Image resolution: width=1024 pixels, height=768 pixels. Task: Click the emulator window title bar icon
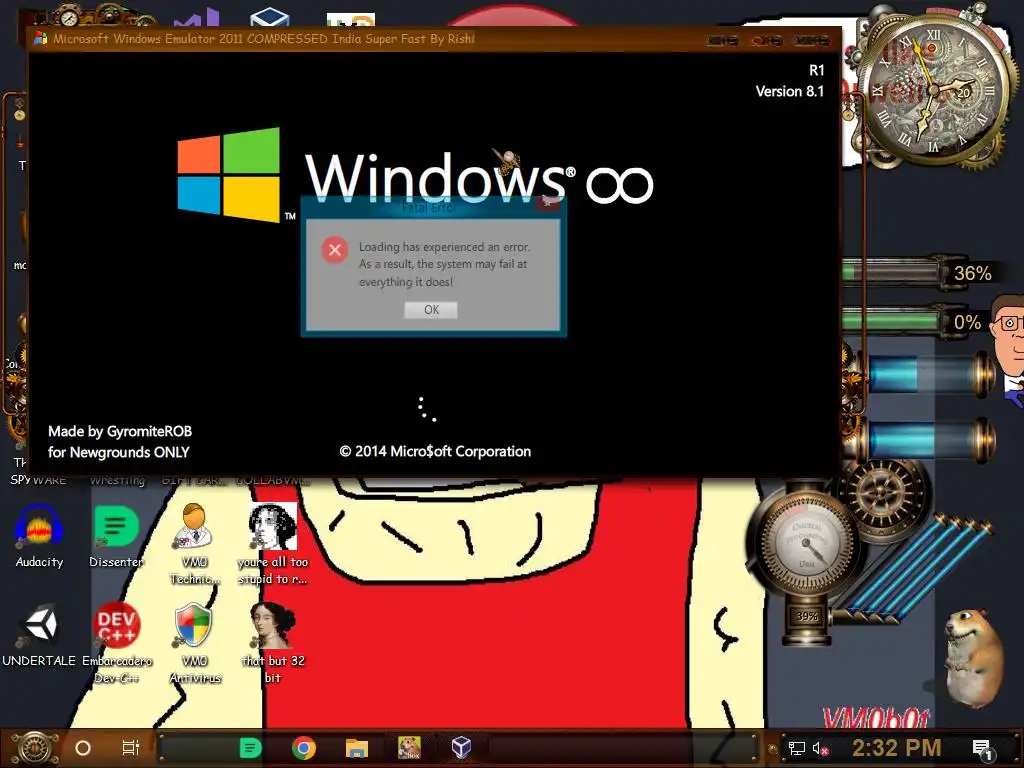40,39
